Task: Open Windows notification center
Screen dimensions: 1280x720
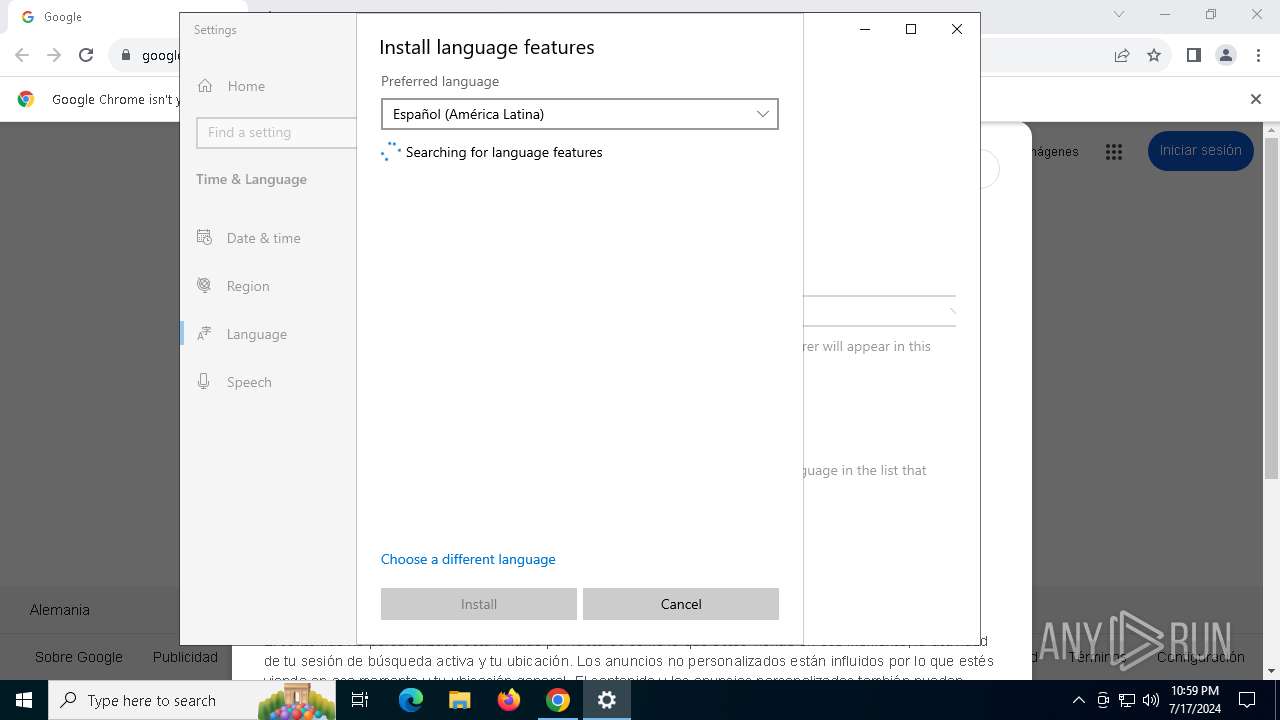Action: [x=1247, y=700]
